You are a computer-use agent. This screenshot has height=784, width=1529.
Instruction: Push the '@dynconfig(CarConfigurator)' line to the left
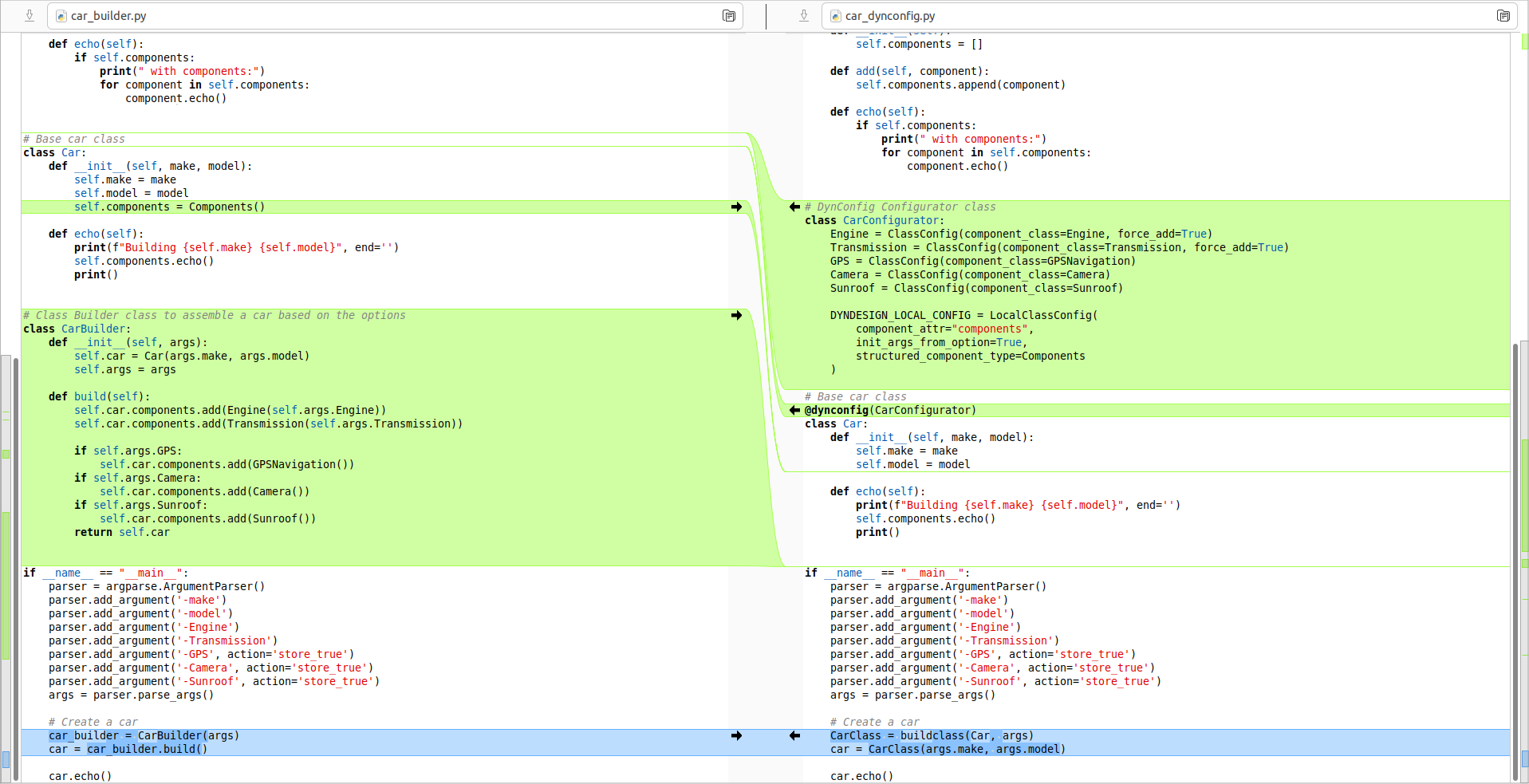(x=794, y=410)
